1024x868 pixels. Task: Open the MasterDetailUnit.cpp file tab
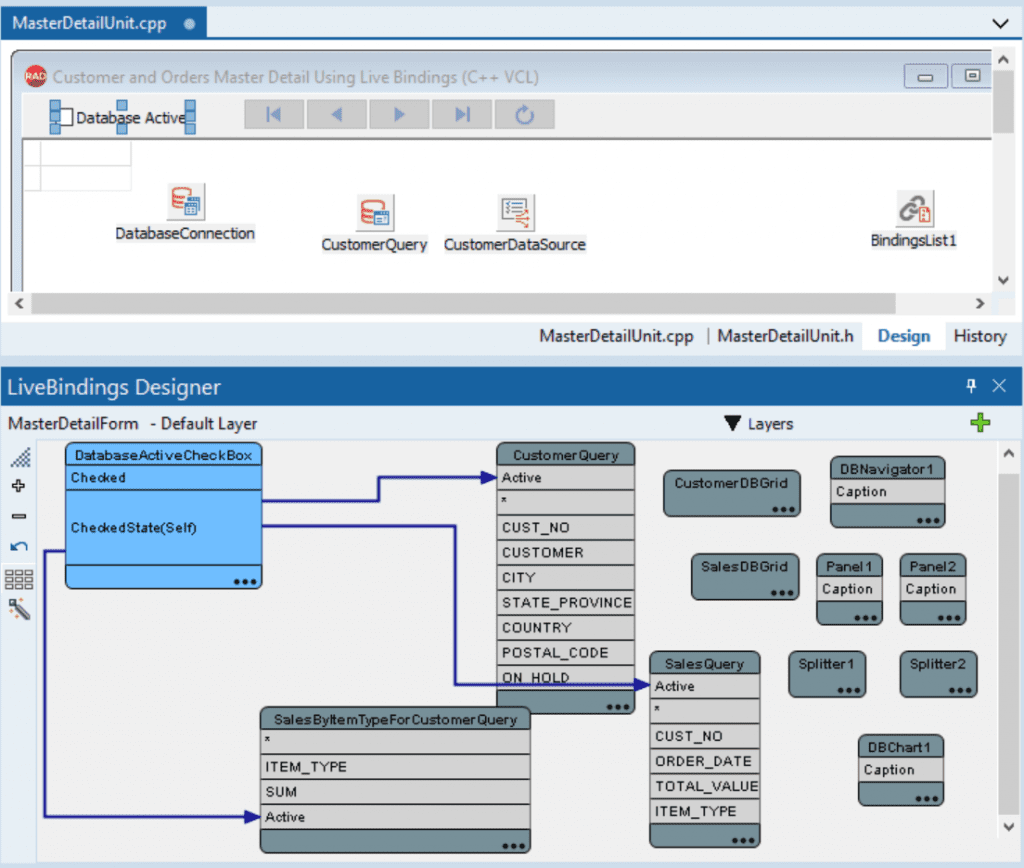104,24
